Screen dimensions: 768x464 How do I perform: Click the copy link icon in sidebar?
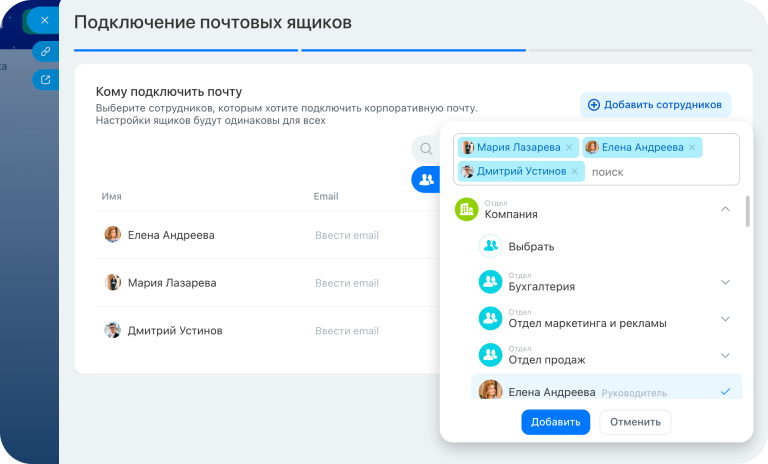tap(44, 50)
